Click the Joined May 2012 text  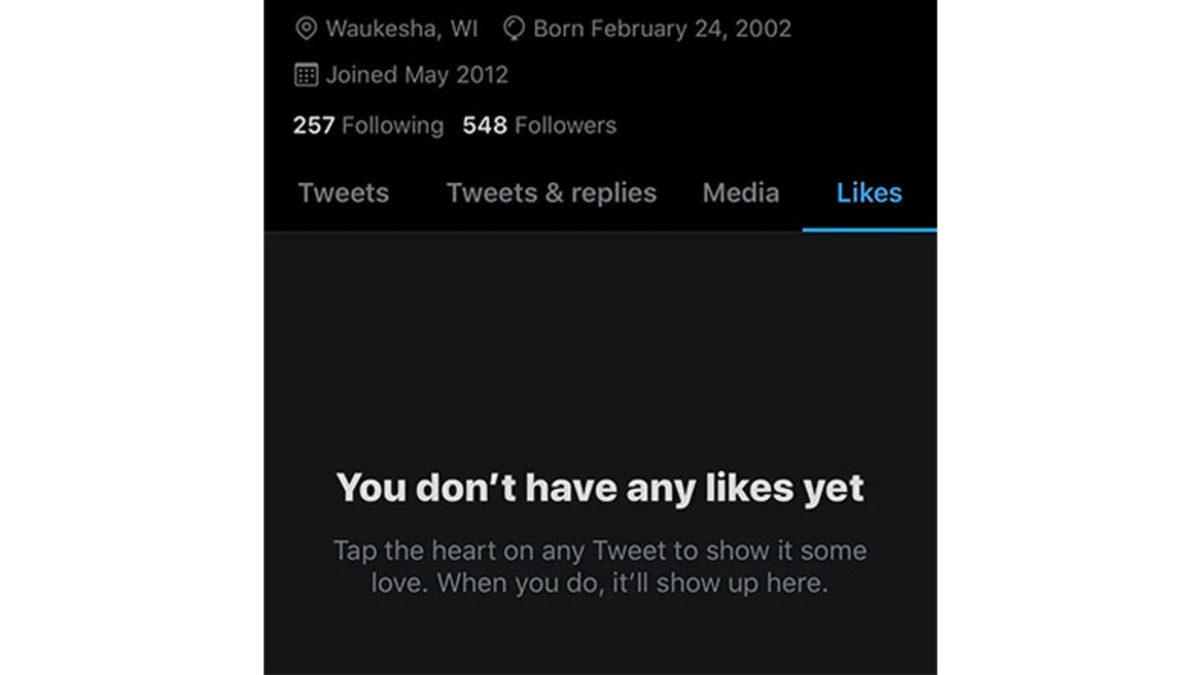(x=420, y=74)
